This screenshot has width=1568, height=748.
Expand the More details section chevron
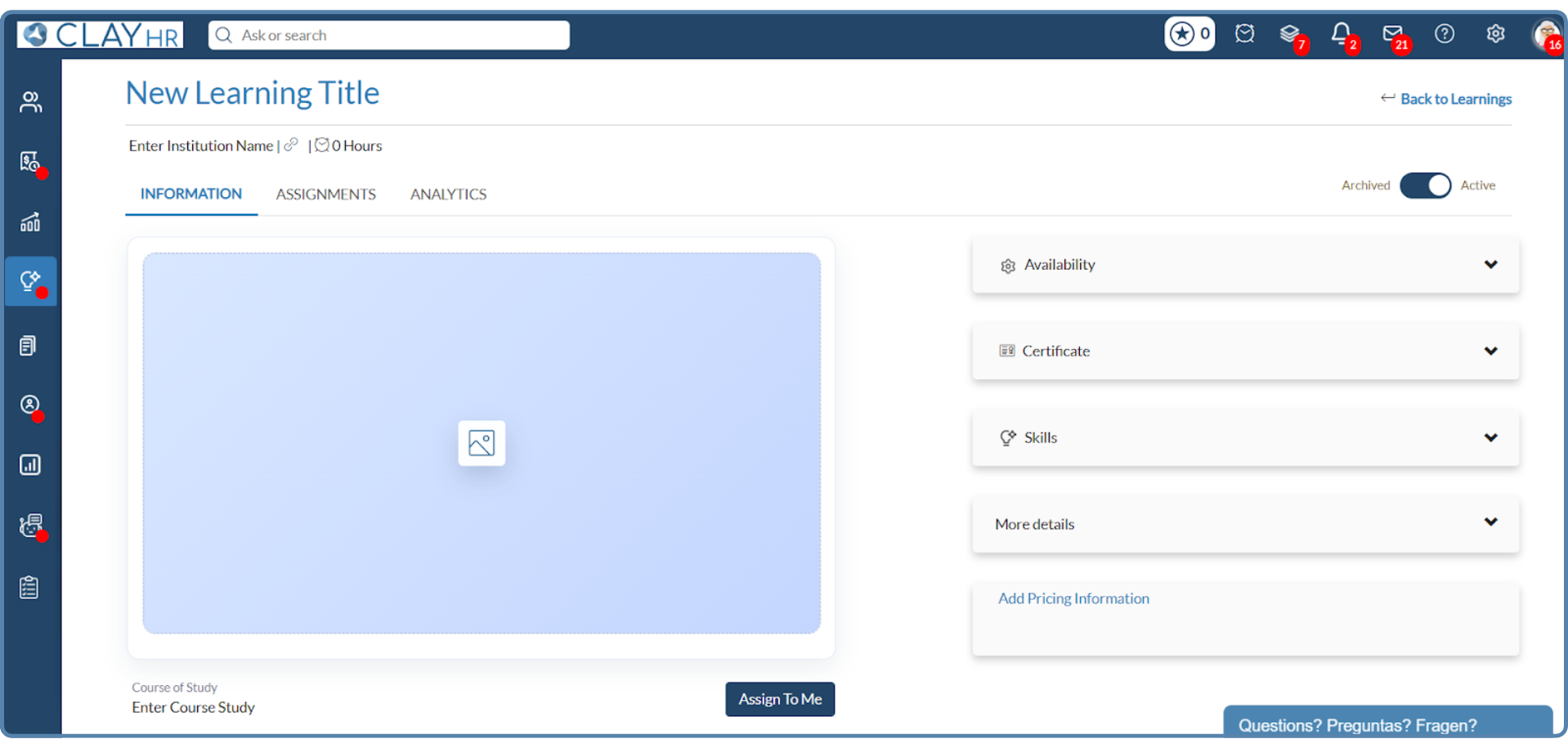pyautogui.click(x=1491, y=522)
